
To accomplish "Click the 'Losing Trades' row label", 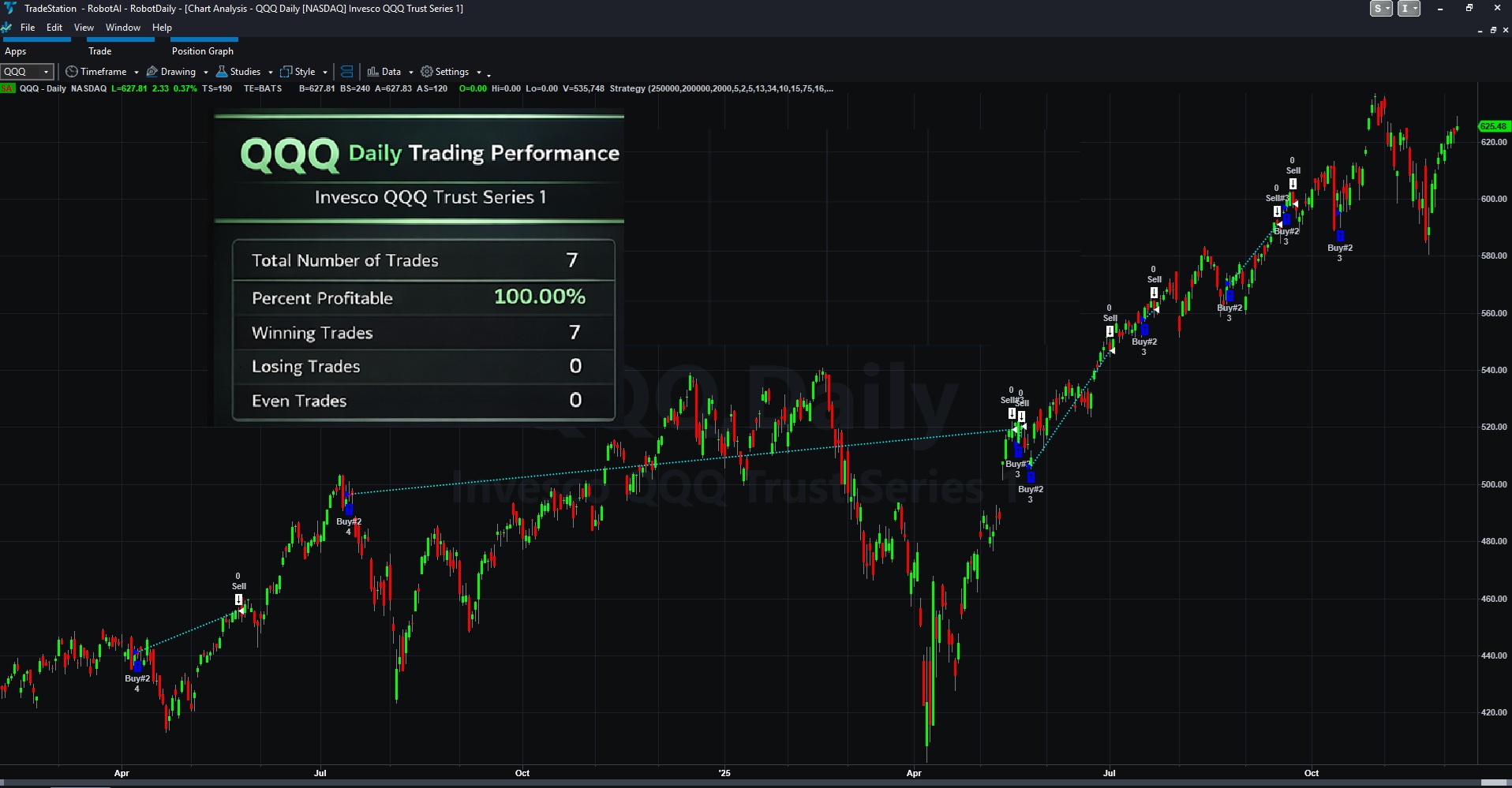I will (x=306, y=367).
